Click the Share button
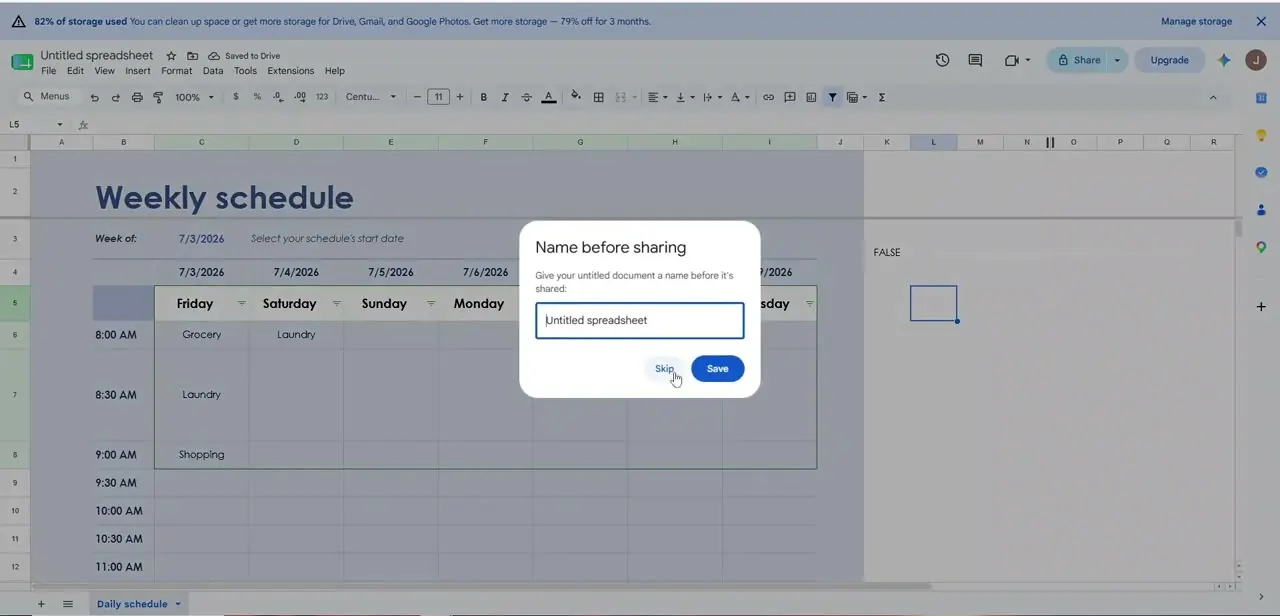This screenshot has height=616, width=1280. pos(1078,60)
